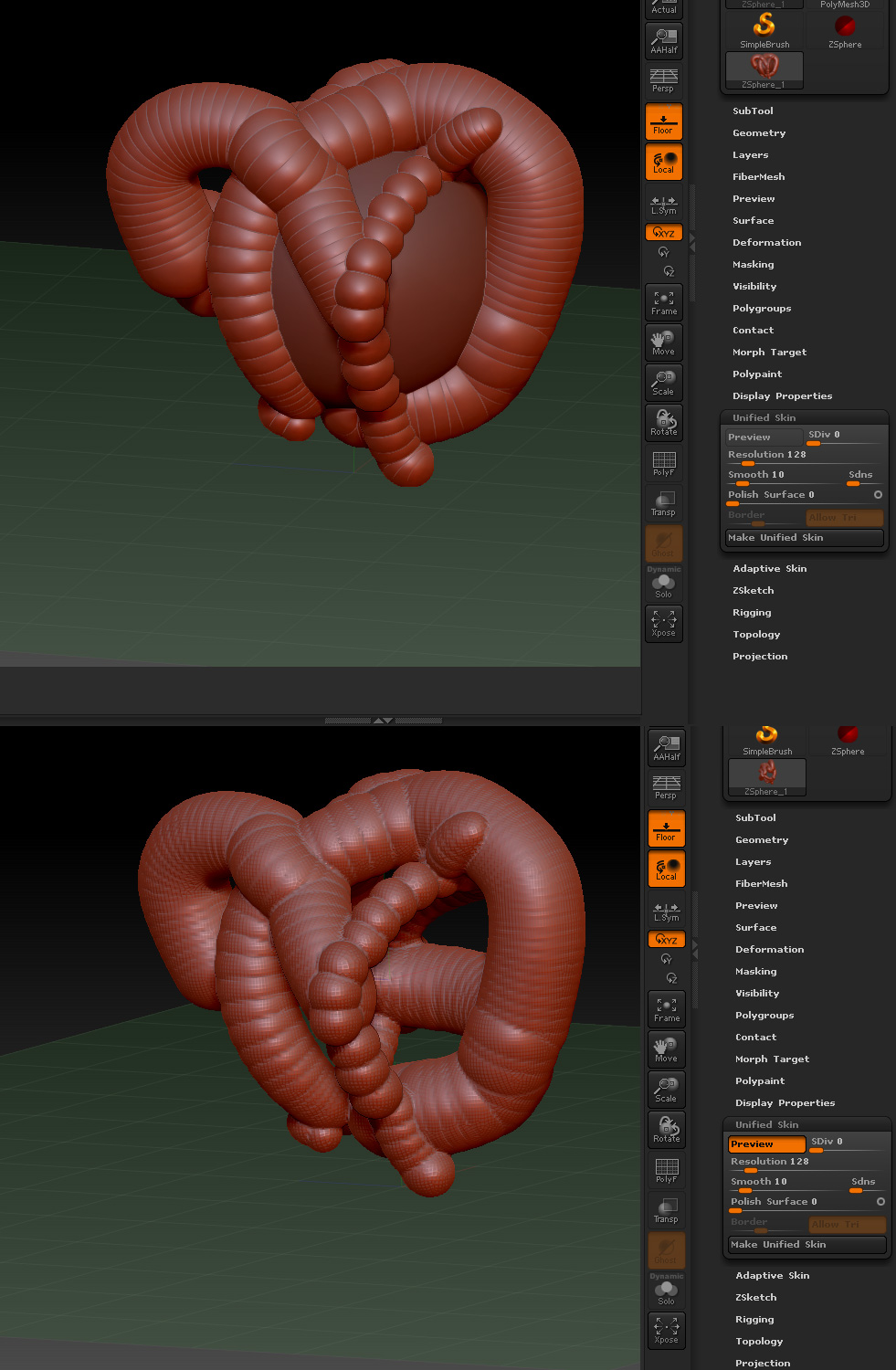
Task: Click AAHalf zoom icon in lower screenshot
Action: pos(667,747)
